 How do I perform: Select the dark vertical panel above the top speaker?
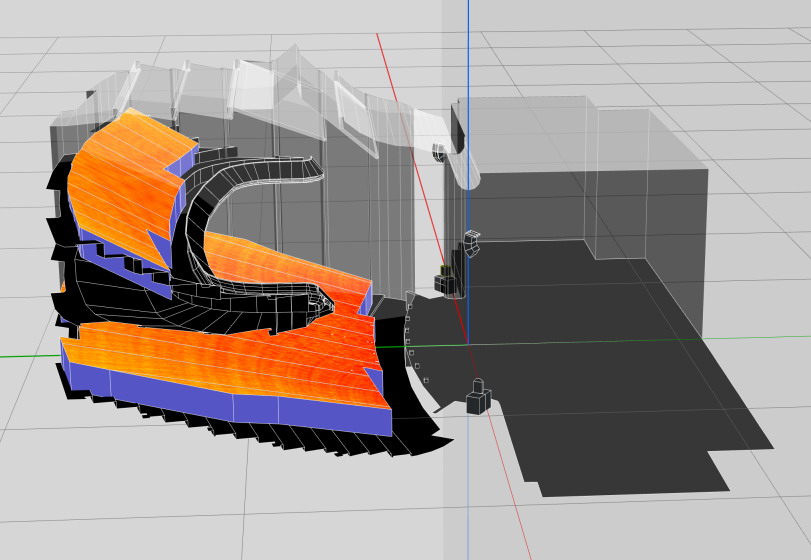pyautogui.click(x=457, y=125)
